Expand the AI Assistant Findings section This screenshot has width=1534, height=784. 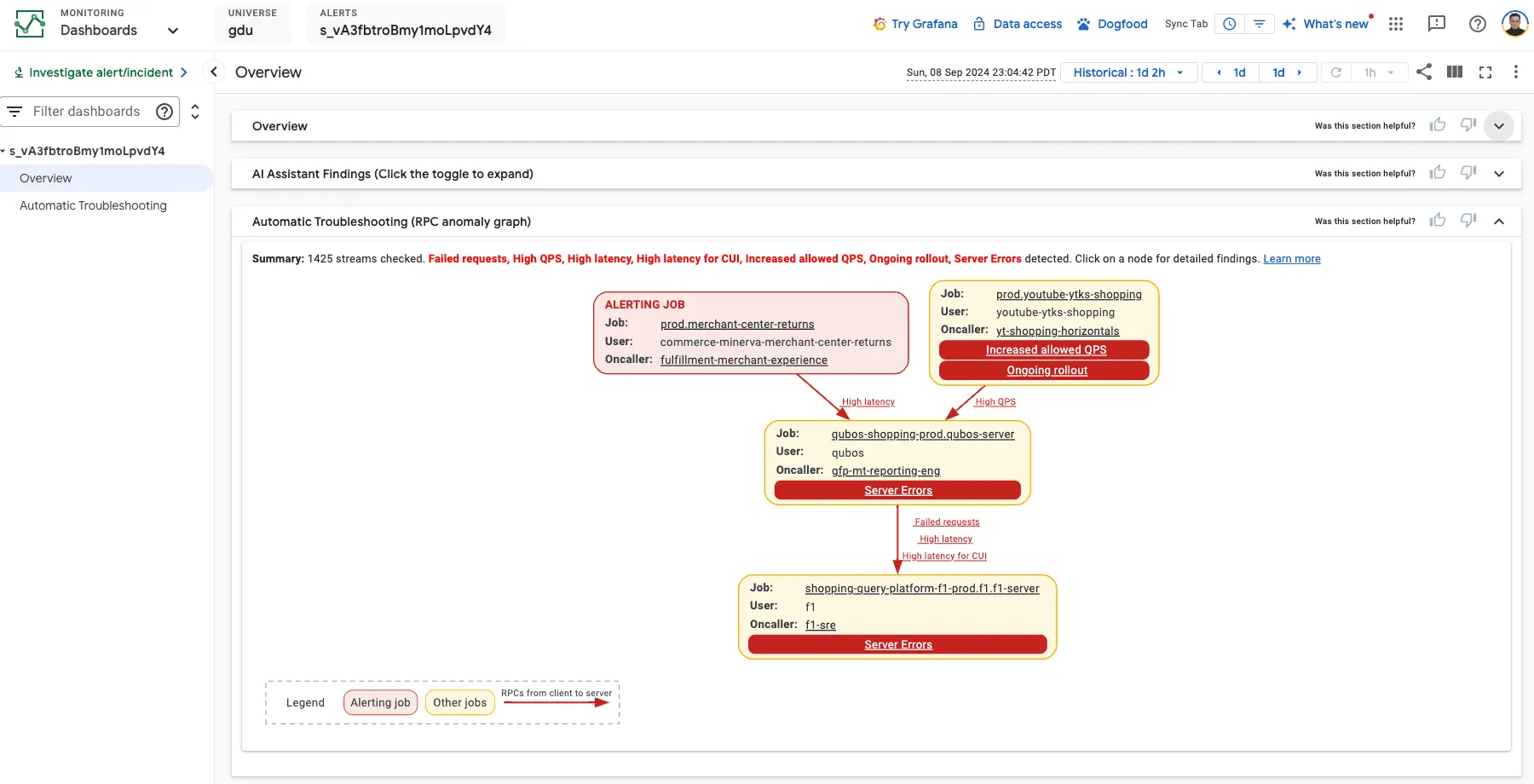coord(1499,174)
